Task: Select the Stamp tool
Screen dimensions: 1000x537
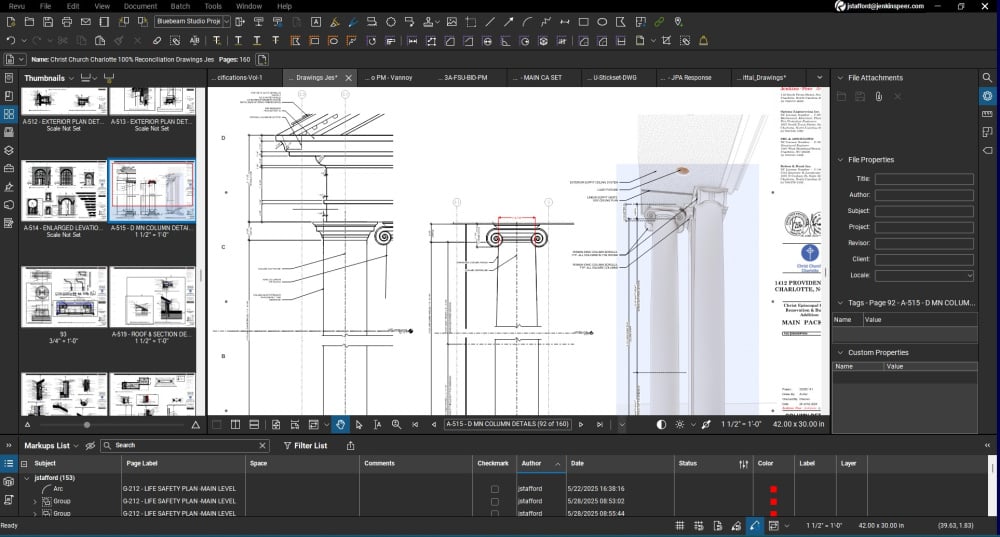Action: [429, 22]
